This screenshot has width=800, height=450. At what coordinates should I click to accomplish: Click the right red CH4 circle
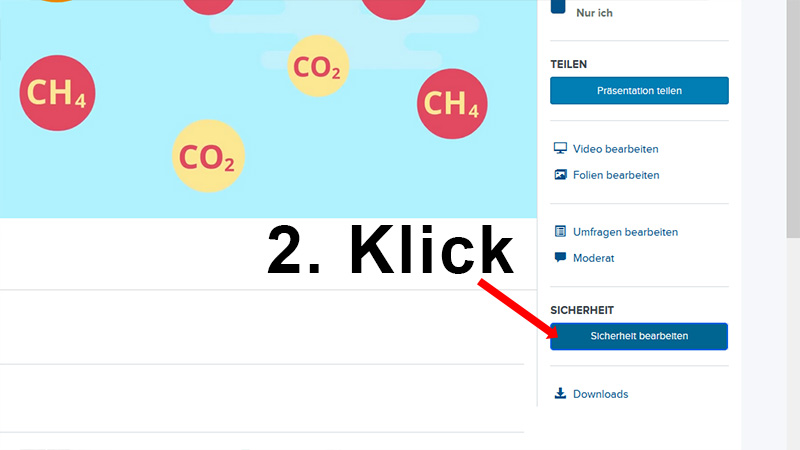(452, 103)
